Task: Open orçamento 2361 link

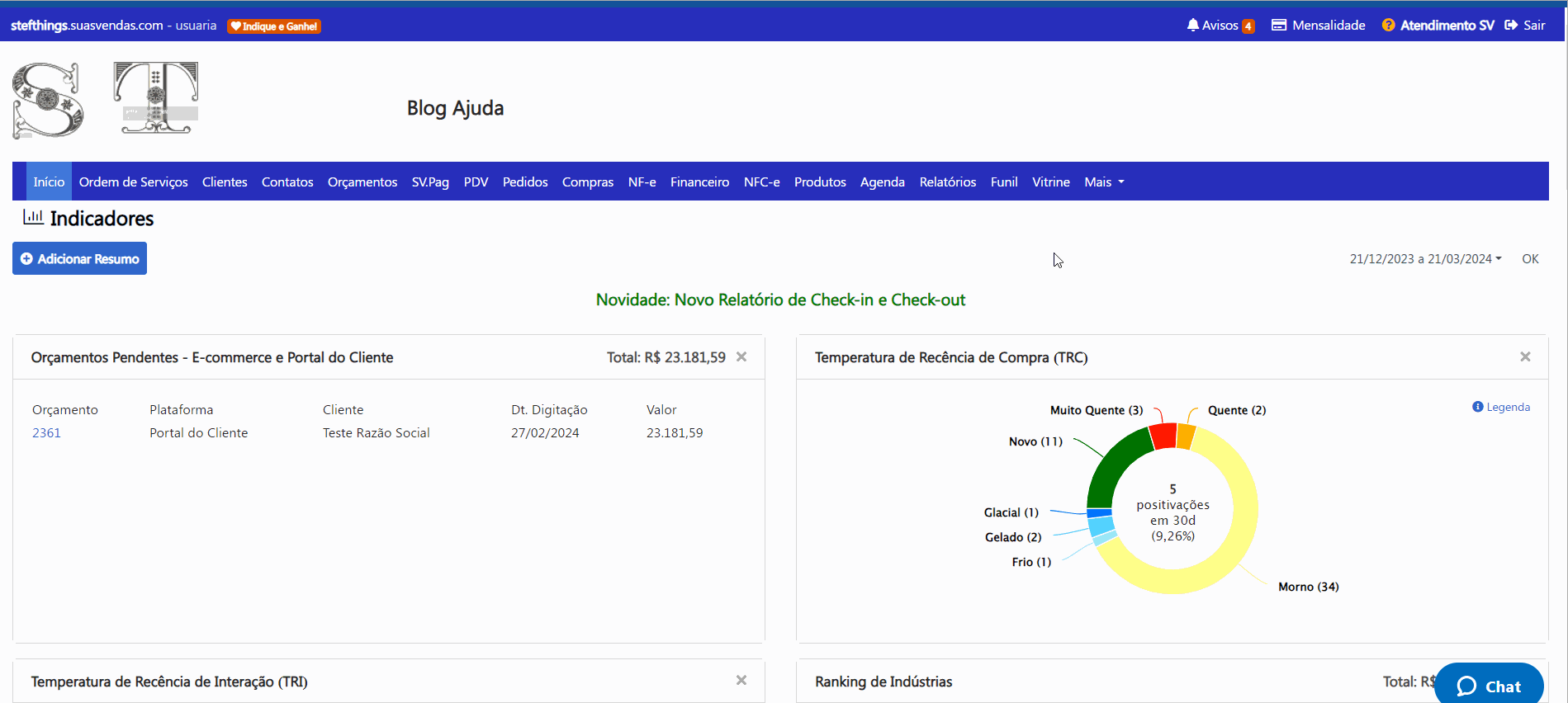Action: tap(46, 432)
